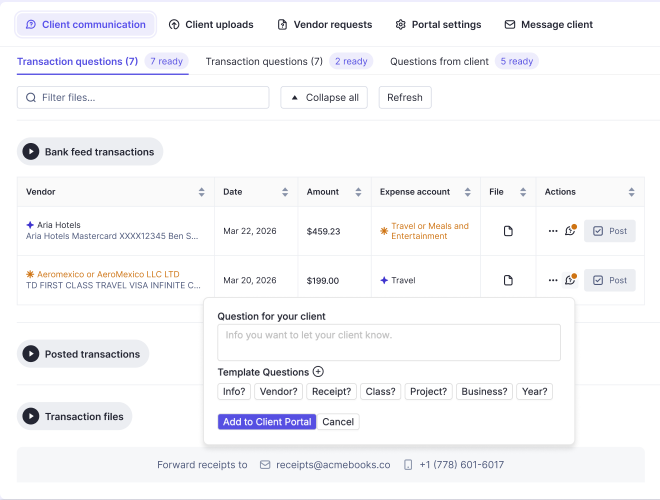Click the Question for your client text box

tap(389, 342)
